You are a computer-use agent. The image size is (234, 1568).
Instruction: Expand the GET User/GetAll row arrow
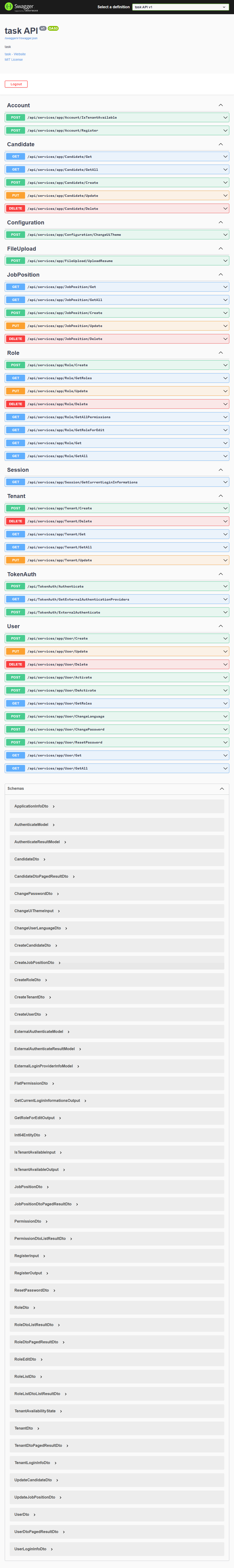click(x=225, y=768)
